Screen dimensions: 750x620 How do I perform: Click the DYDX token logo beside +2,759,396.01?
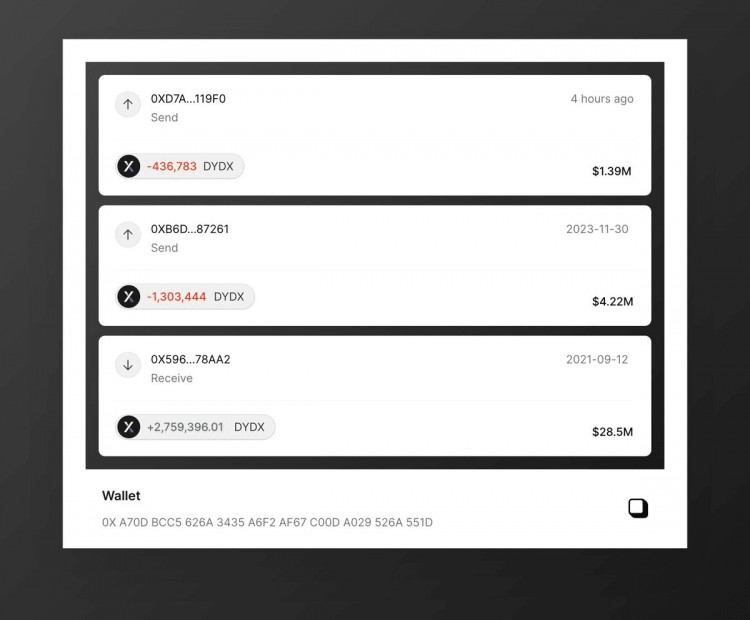pyautogui.click(x=129, y=427)
